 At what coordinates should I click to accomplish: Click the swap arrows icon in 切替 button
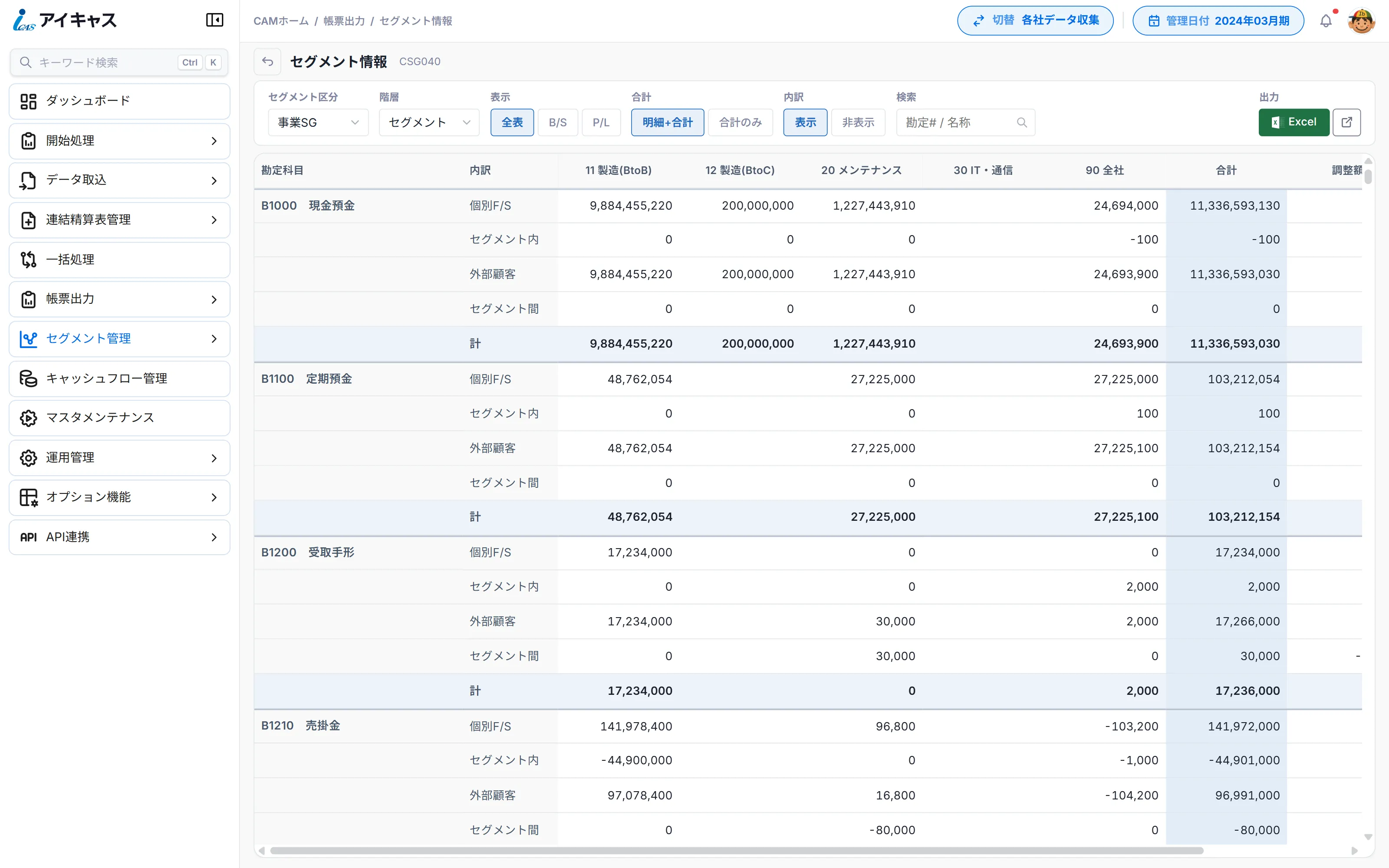(979, 21)
